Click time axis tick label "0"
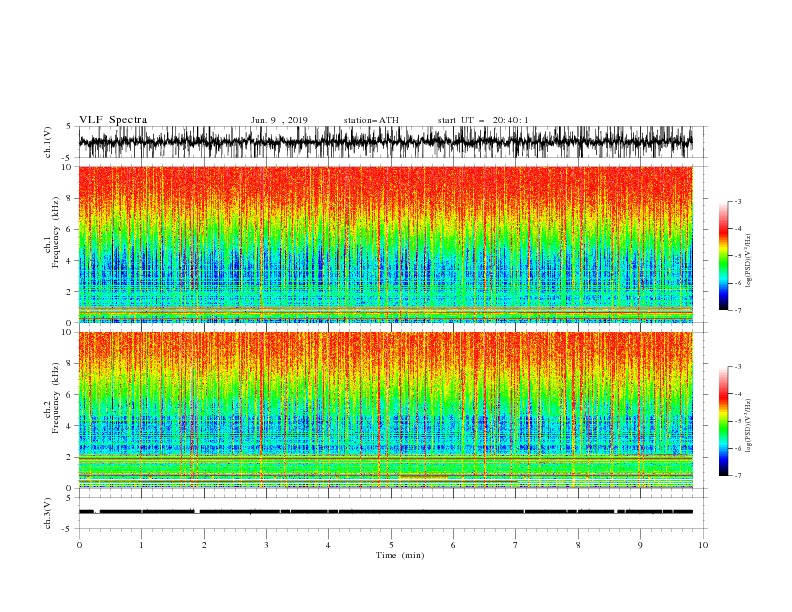 point(79,545)
